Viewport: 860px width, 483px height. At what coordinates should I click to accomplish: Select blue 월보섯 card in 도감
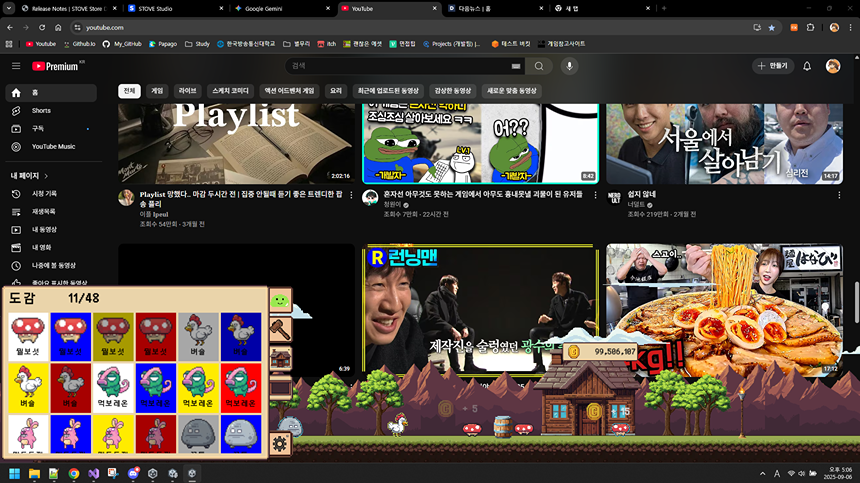coord(71,337)
